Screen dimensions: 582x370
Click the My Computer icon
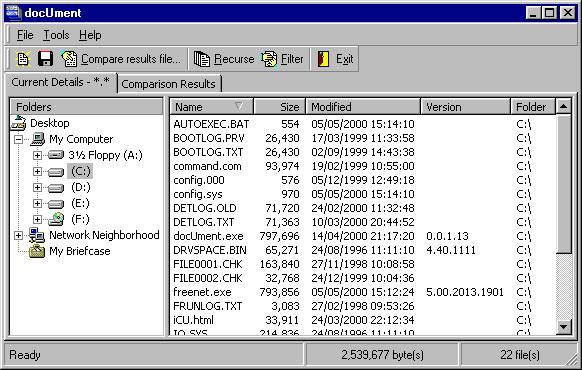[x=37, y=139]
